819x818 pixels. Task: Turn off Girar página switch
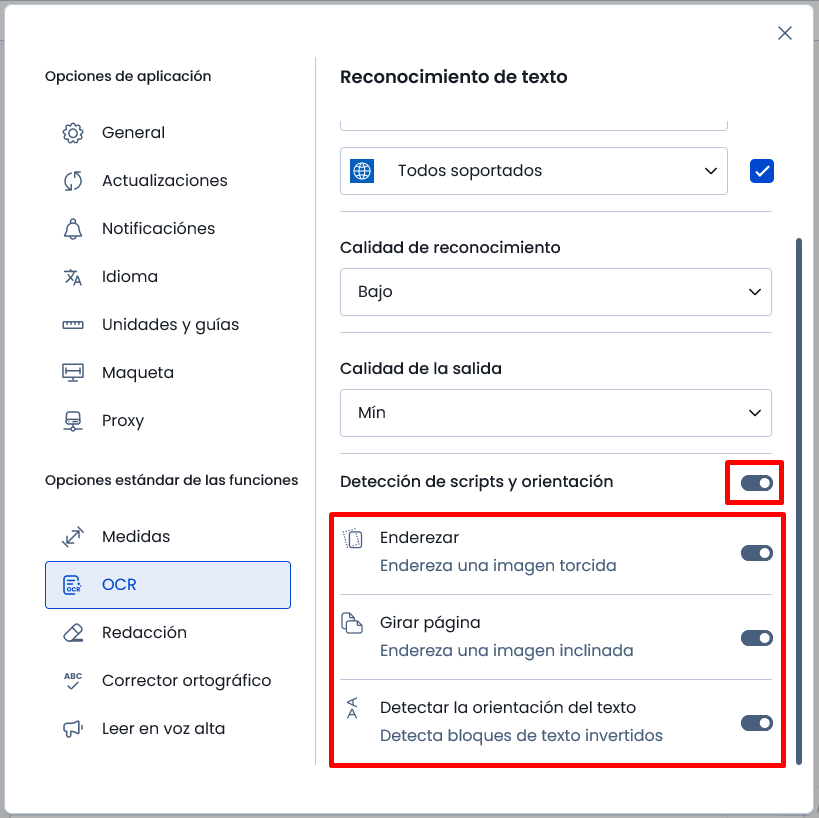(x=756, y=638)
